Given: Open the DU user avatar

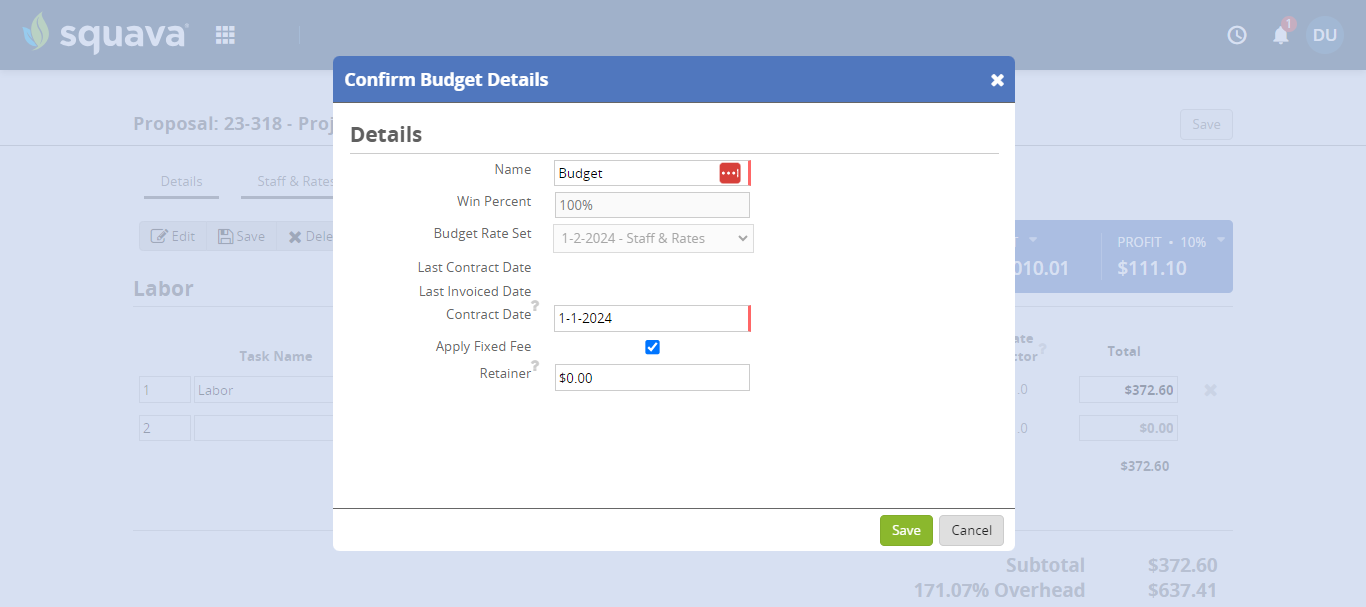Looking at the screenshot, I should (1324, 34).
